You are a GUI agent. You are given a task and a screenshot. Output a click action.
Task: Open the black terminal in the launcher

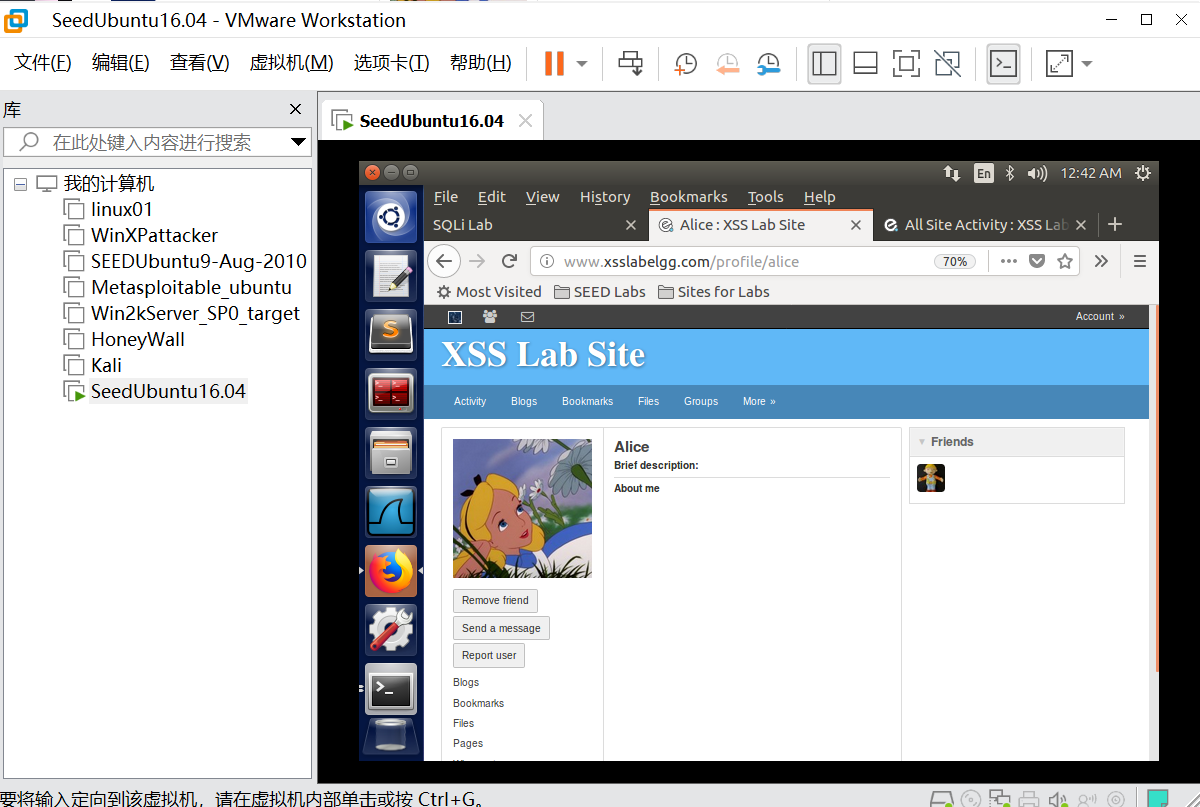[x=390, y=689]
